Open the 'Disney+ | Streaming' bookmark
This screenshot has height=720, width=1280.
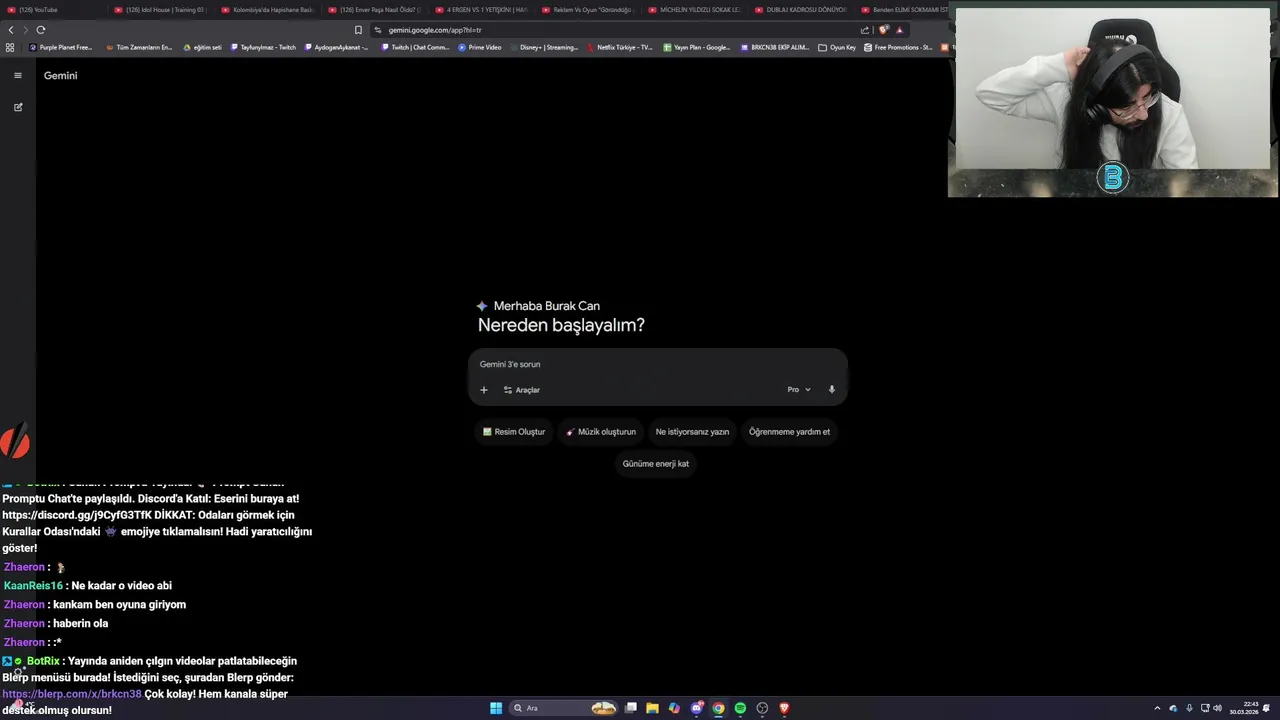coord(544,47)
